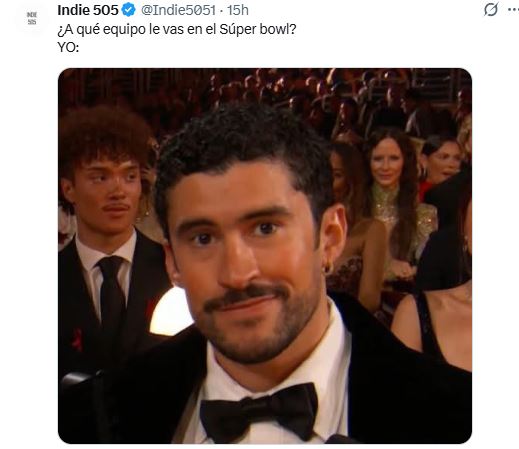This screenshot has height=449, width=519.
Task: Open the Grok explain-post icon
Action: point(491,9)
